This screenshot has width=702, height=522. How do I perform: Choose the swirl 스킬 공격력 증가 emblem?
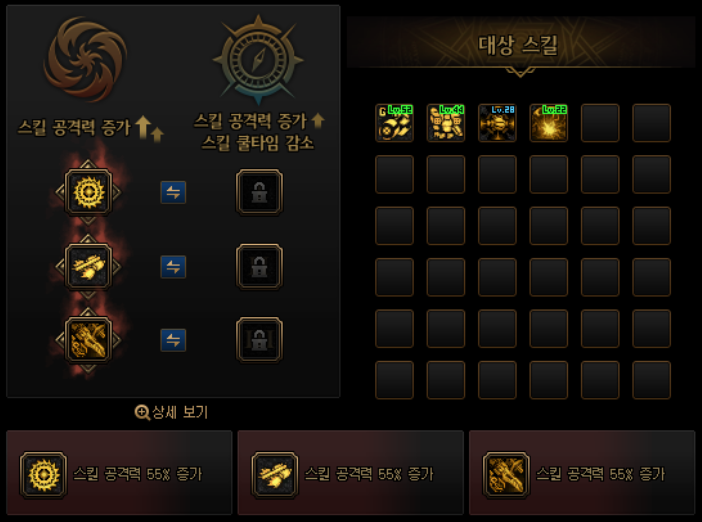[86, 59]
